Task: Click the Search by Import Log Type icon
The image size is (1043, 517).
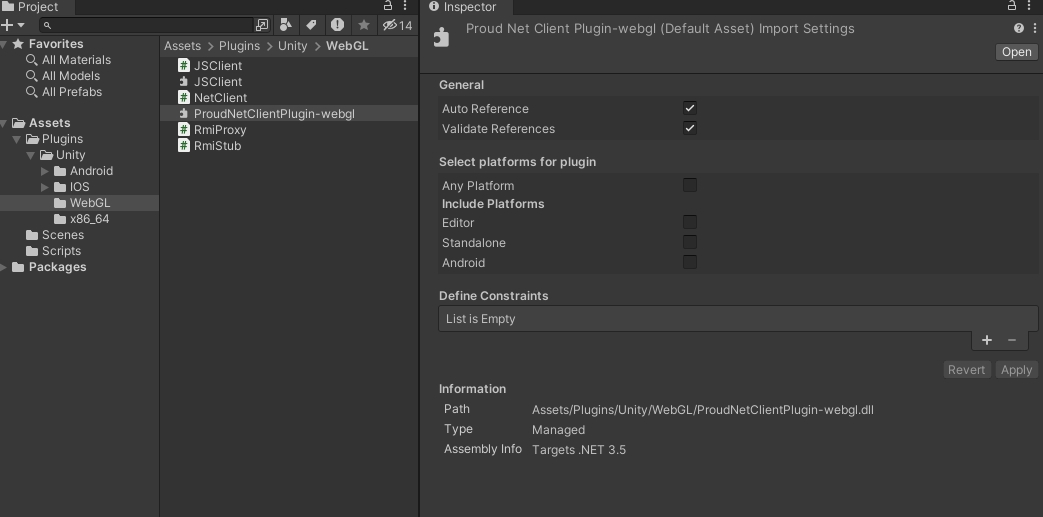Action: coord(337,25)
